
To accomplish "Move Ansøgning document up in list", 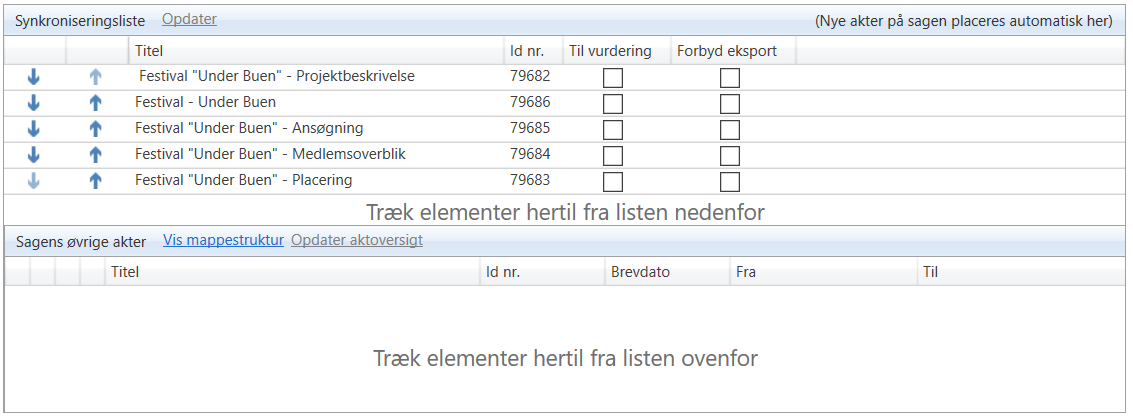I will 96,128.
